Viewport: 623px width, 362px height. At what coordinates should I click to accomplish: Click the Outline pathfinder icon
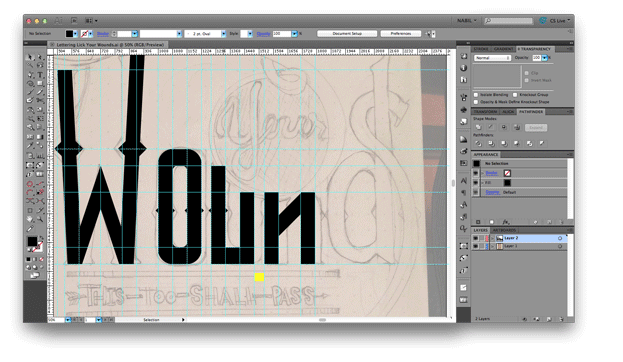529,143
